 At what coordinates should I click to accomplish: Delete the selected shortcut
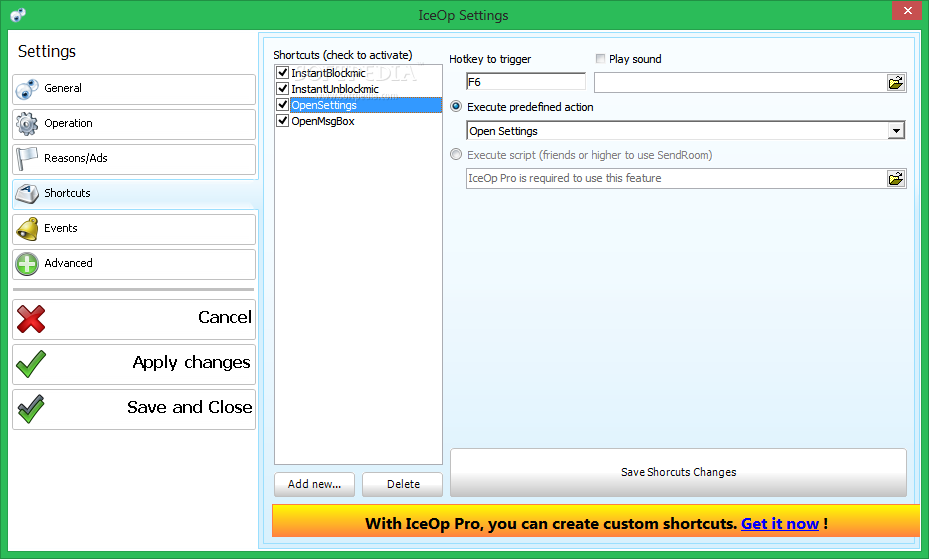click(403, 484)
